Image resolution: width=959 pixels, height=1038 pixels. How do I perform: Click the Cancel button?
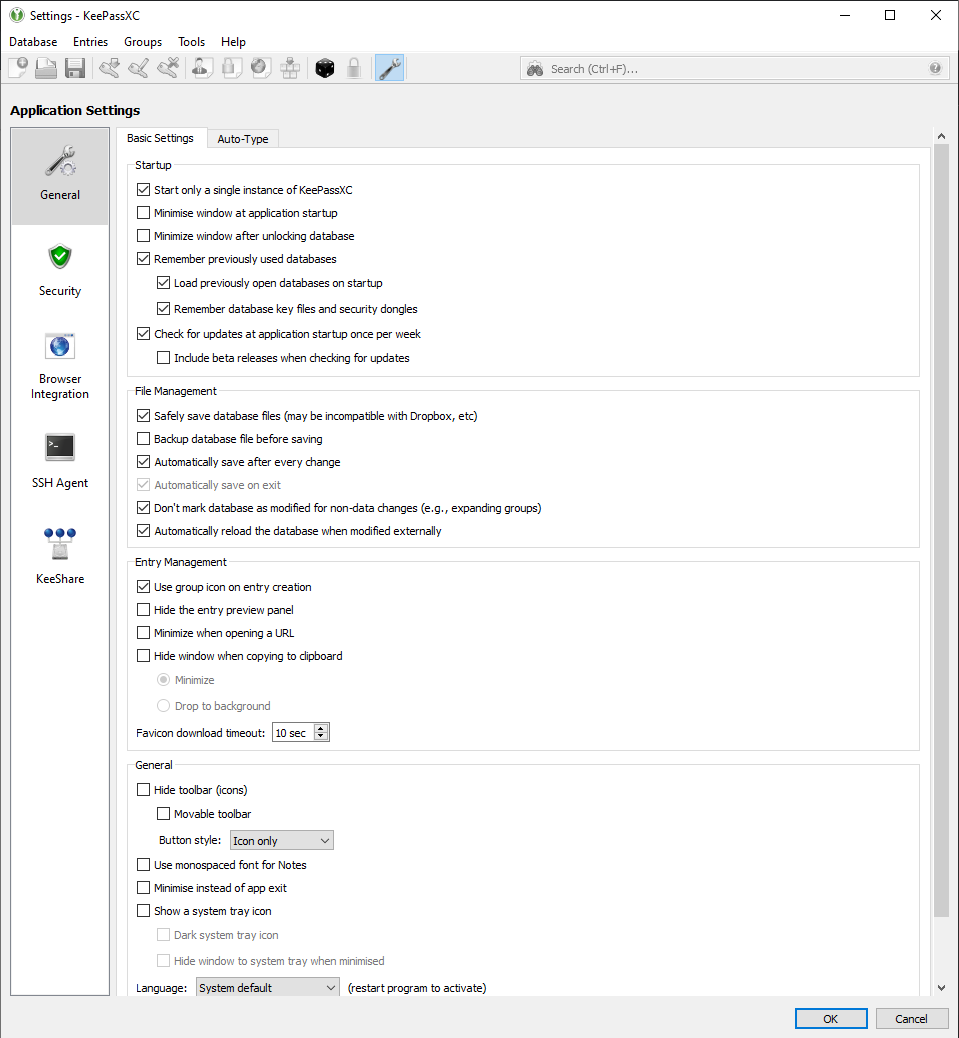coord(911,1019)
